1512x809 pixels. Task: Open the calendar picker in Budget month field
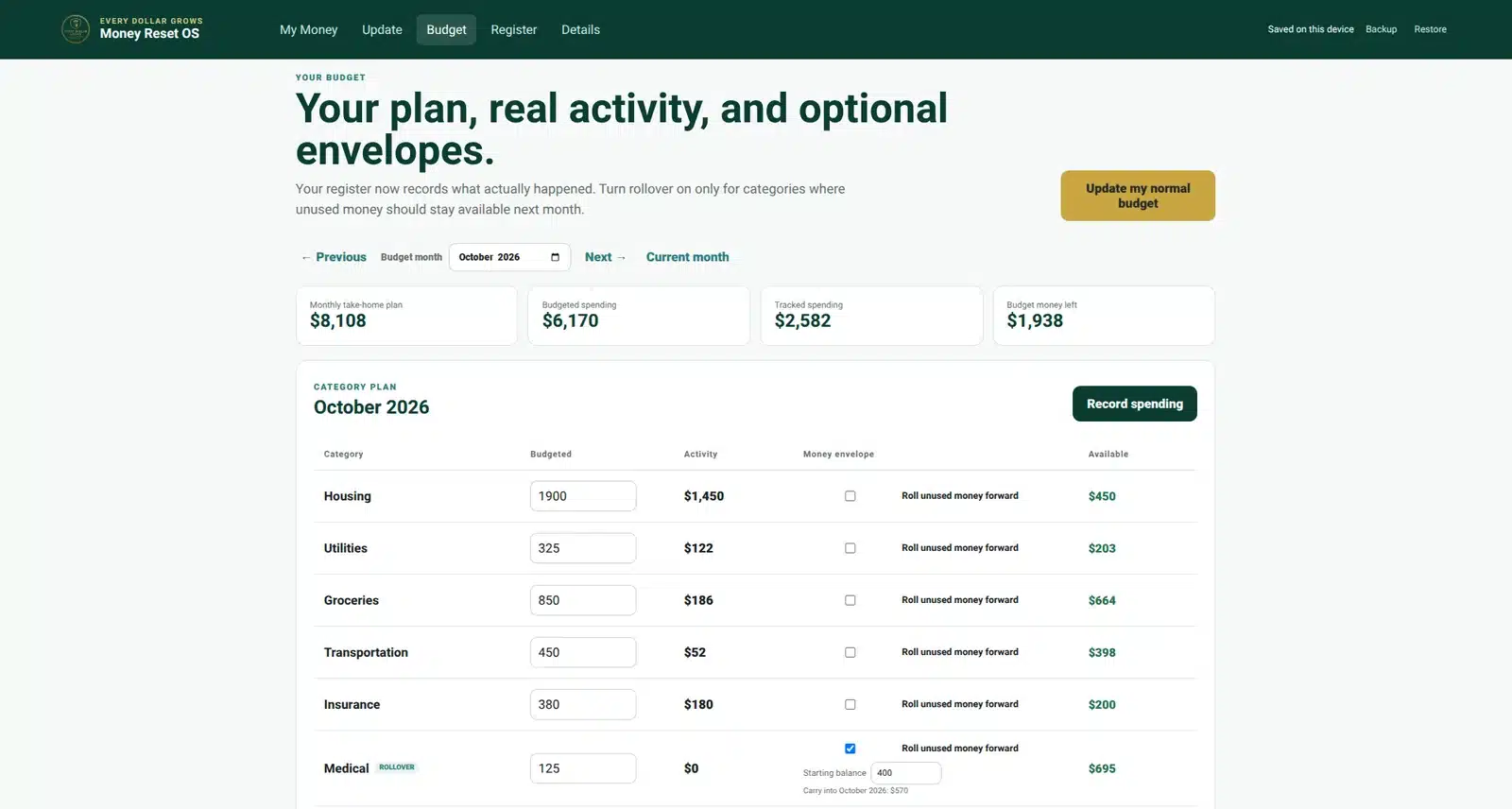pos(555,257)
